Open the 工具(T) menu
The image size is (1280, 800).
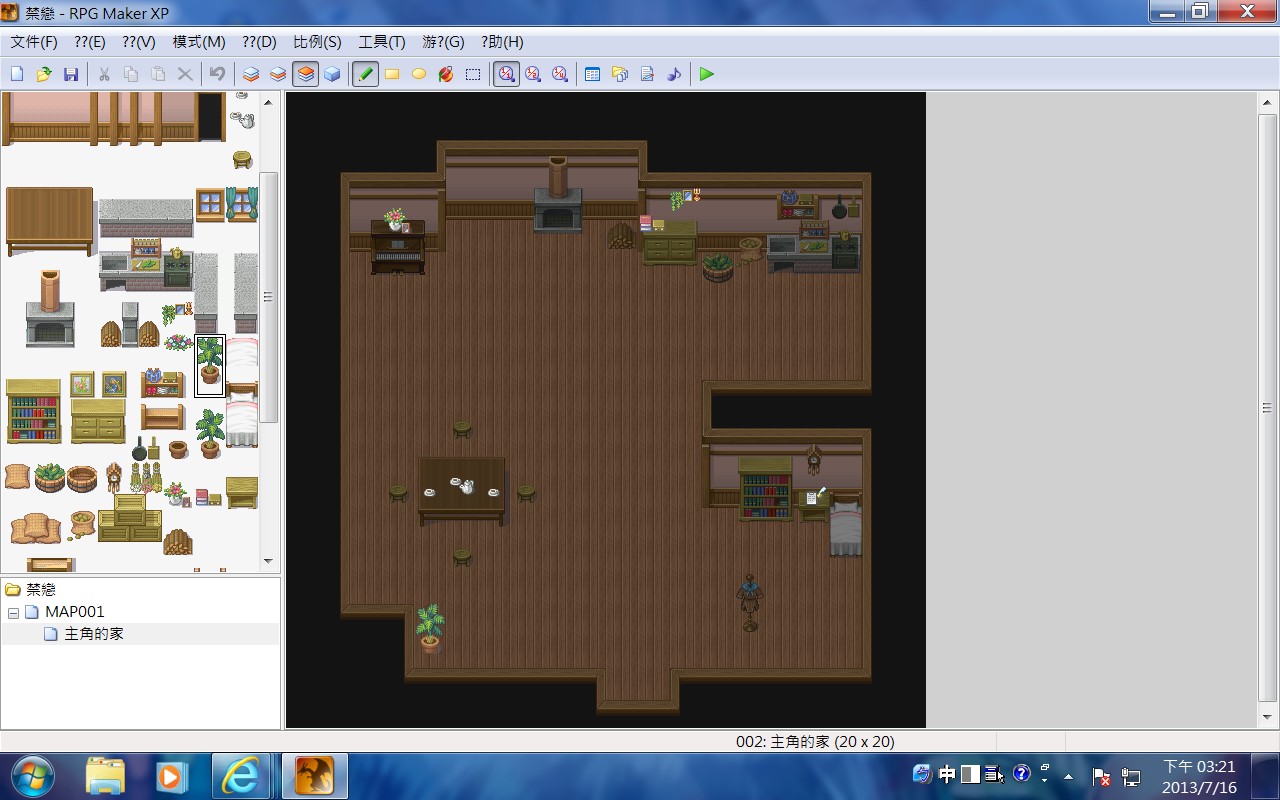[382, 42]
